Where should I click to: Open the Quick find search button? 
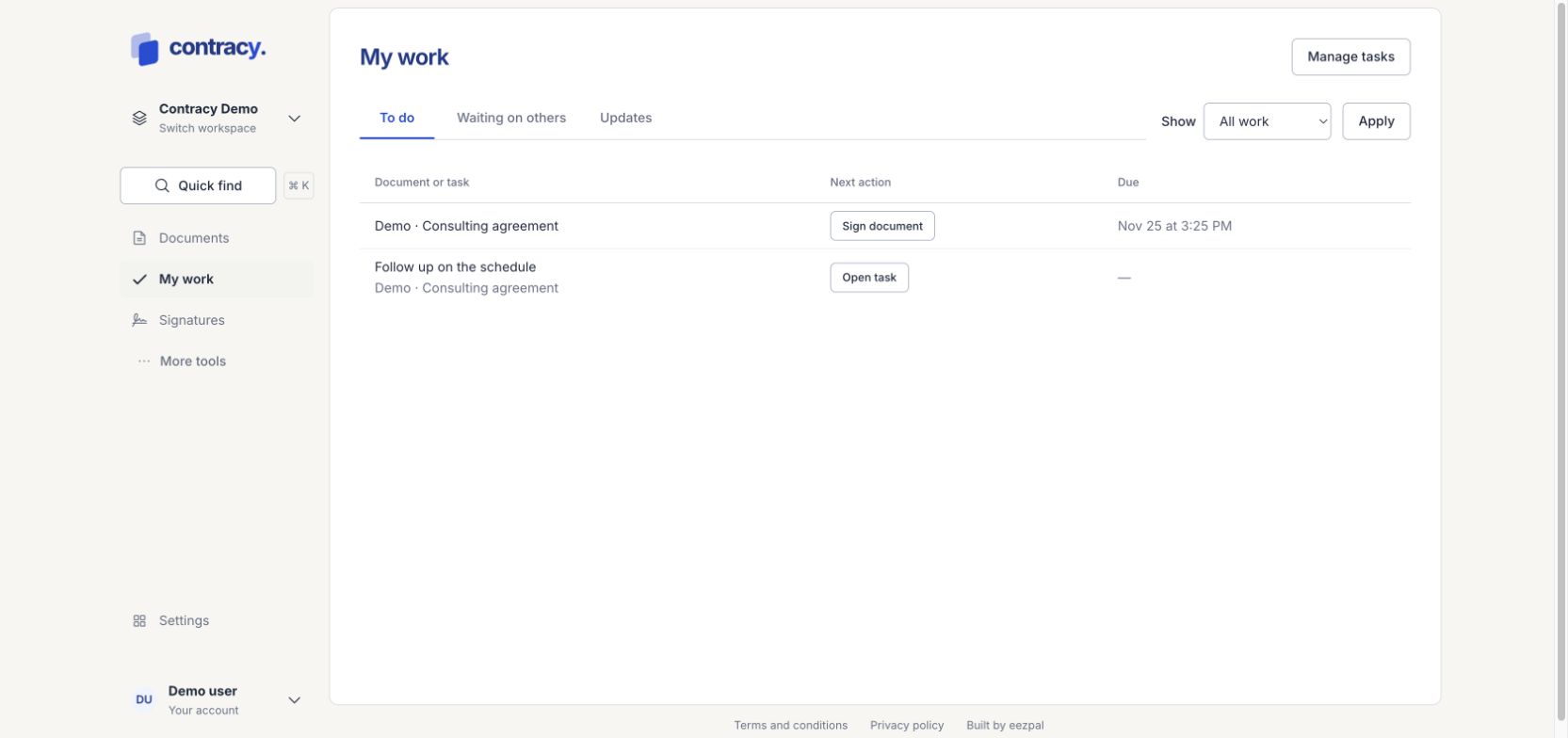198,185
